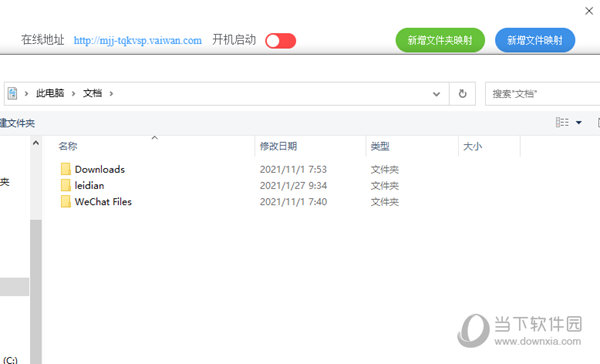
Task: Close the window with the X button
Action: click(589, 11)
